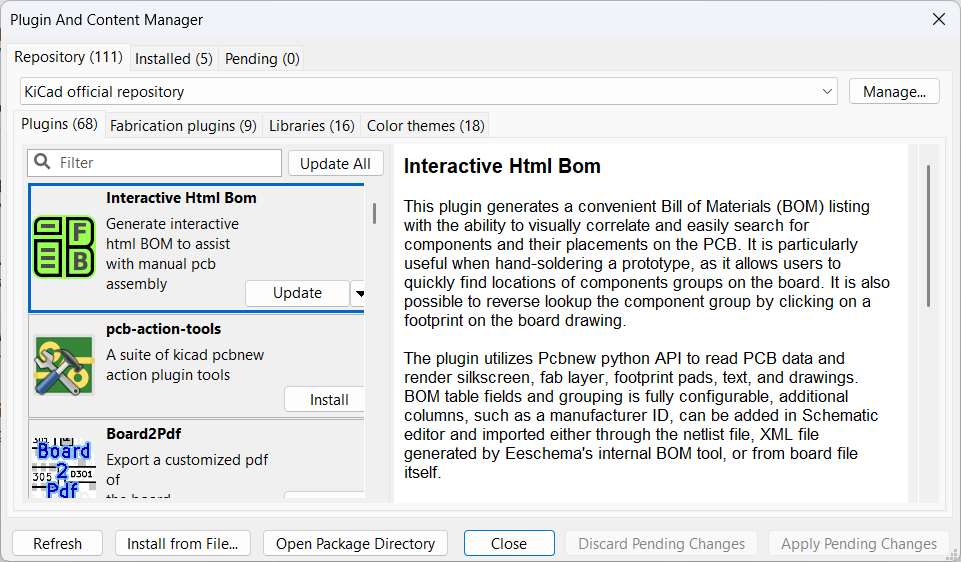Open the Fabrication plugins (9) tab
Screen dimensions: 961x562
(x=183, y=126)
